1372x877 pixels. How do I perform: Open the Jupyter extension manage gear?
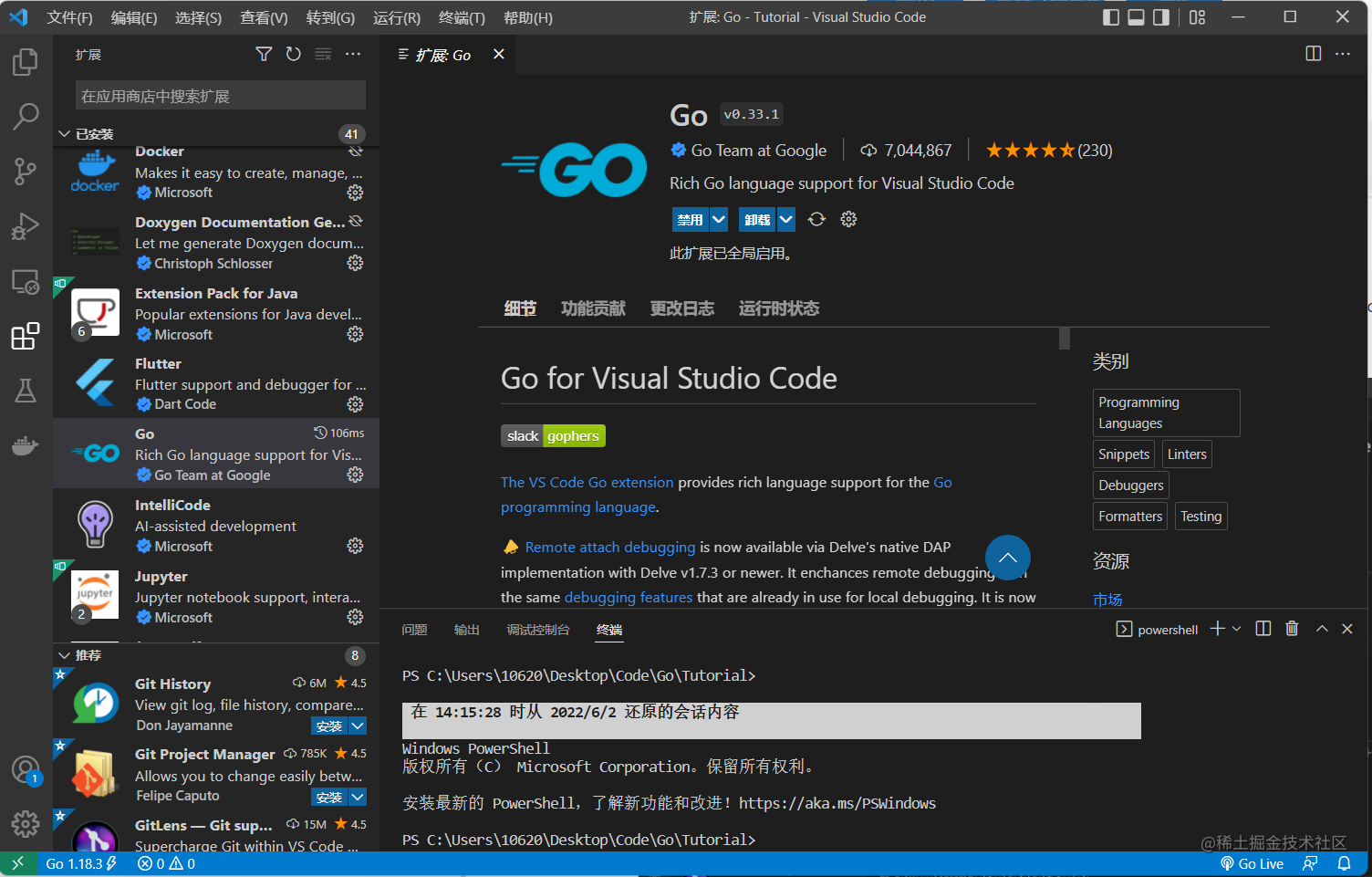pyautogui.click(x=356, y=617)
